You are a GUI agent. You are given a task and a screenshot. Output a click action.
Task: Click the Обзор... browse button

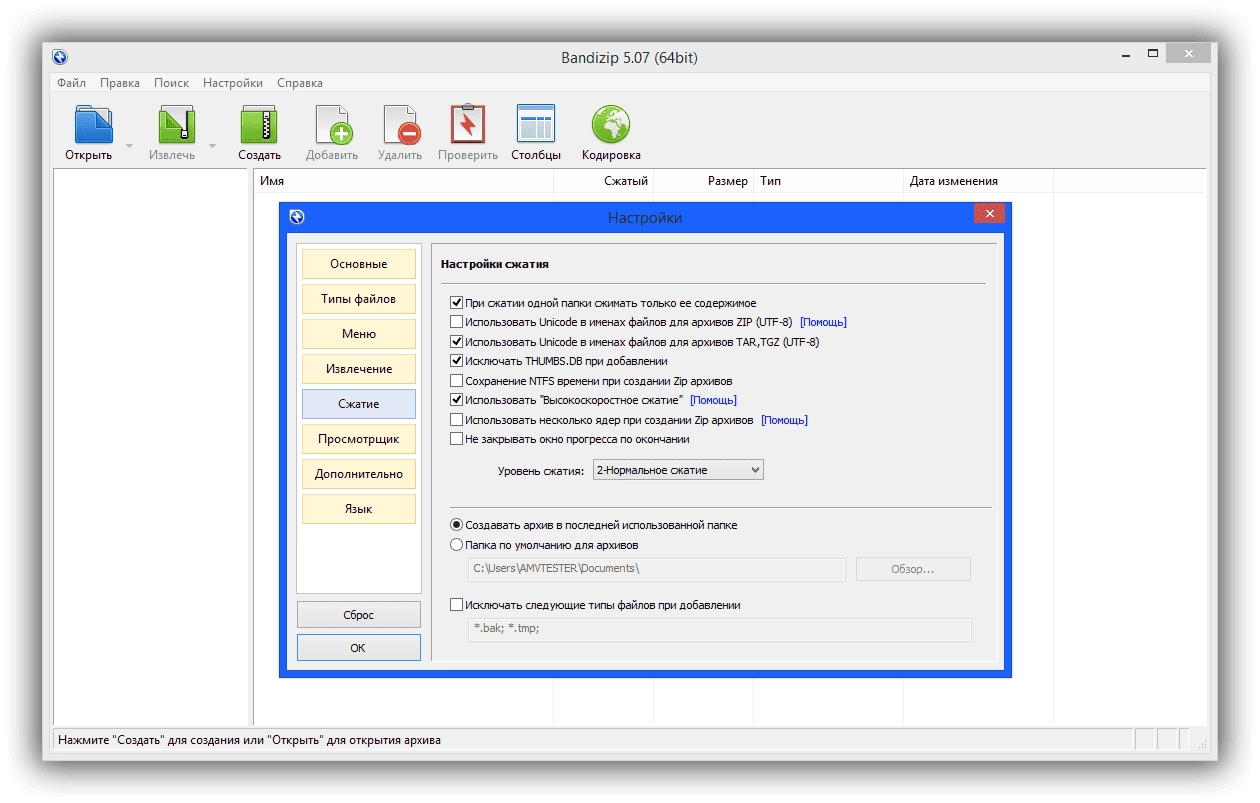(913, 569)
